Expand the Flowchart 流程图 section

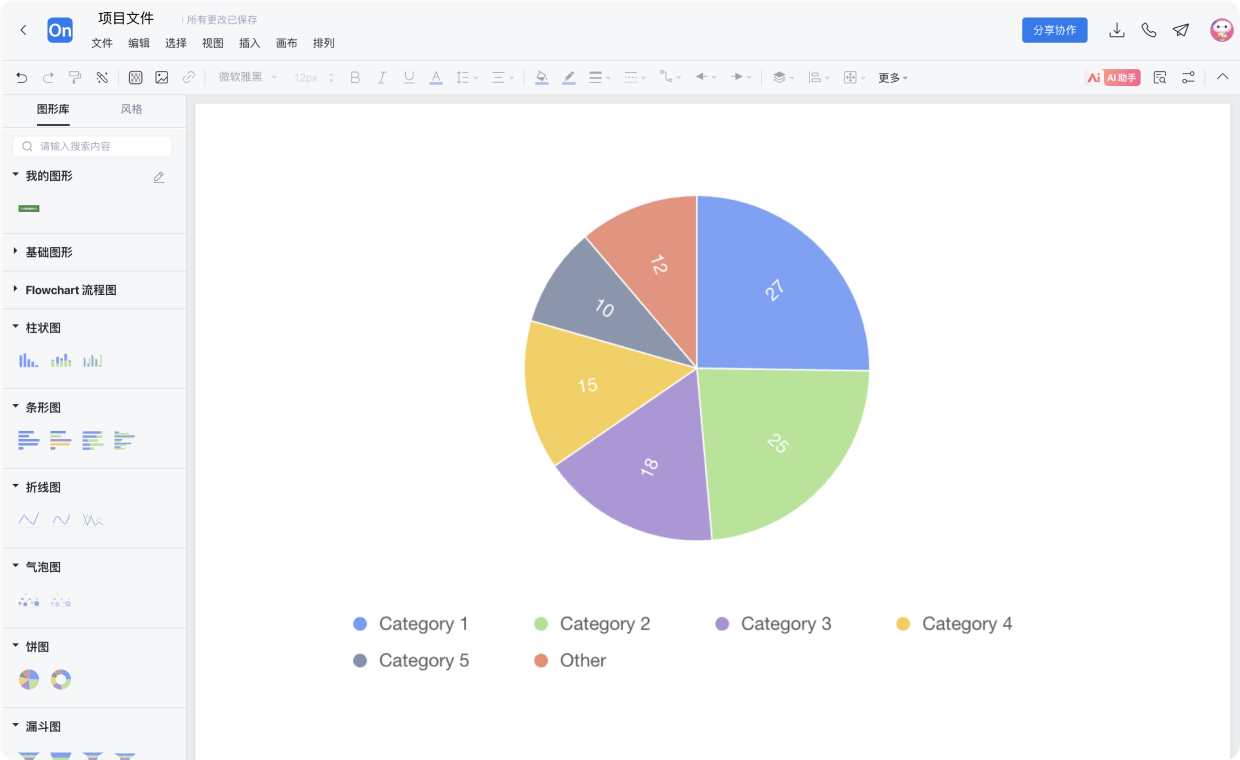click(x=70, y=290)
